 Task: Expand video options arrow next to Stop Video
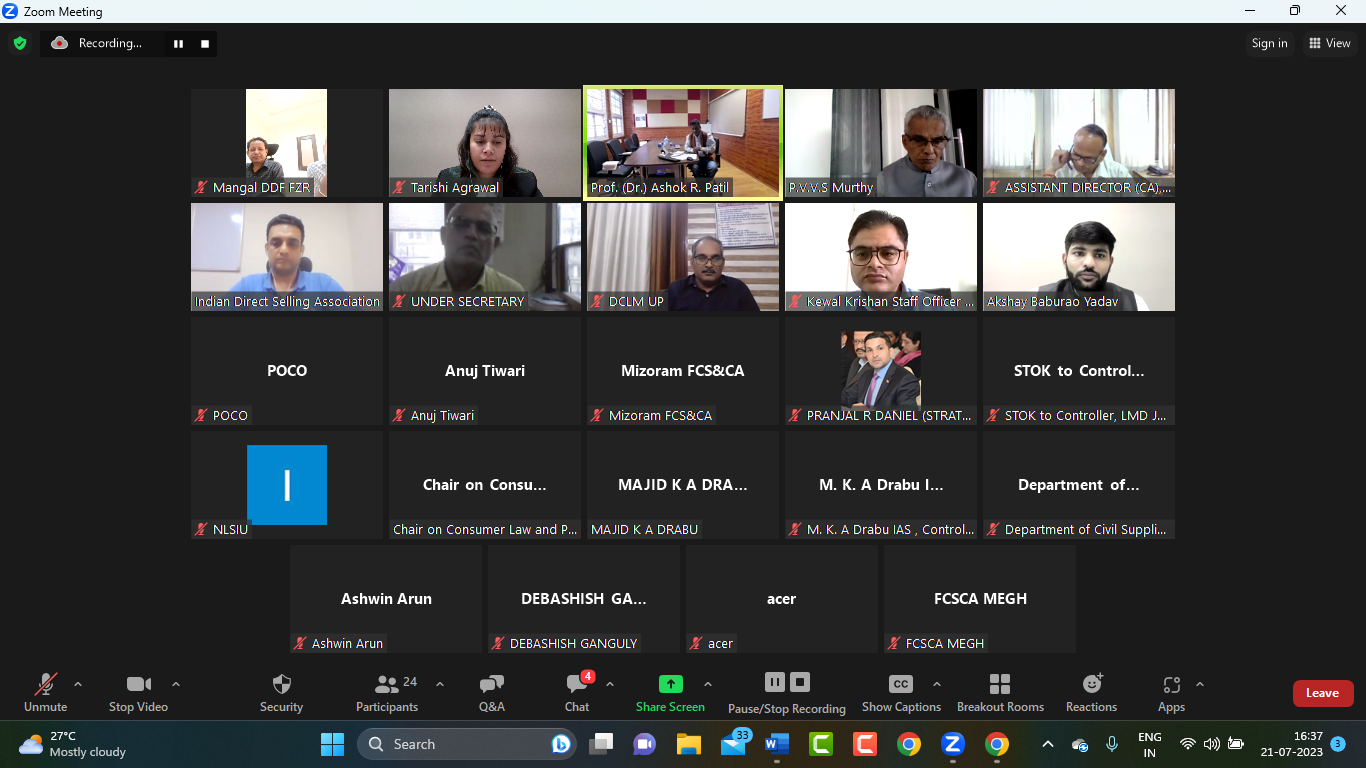[176, 685]
